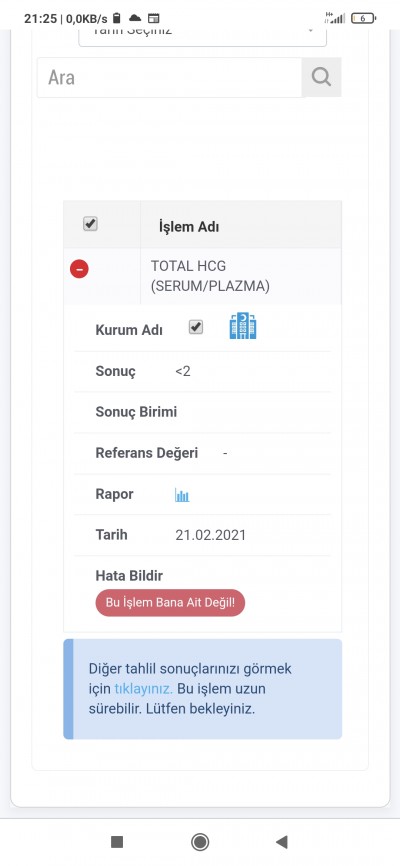The width and height of the screenshot is (400, 866).
Task: Click the İşlem Adı column header
Action: pos(189,227)
